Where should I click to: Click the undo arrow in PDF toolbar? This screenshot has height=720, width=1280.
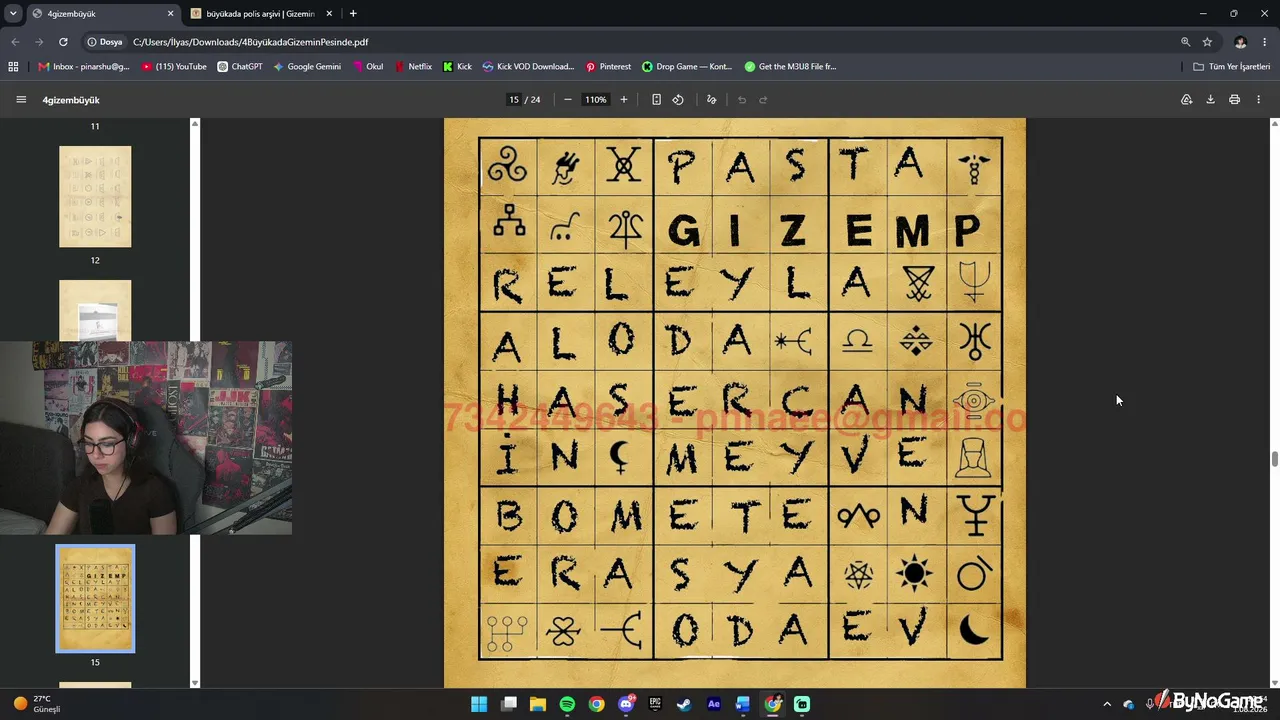click(742, 100)
